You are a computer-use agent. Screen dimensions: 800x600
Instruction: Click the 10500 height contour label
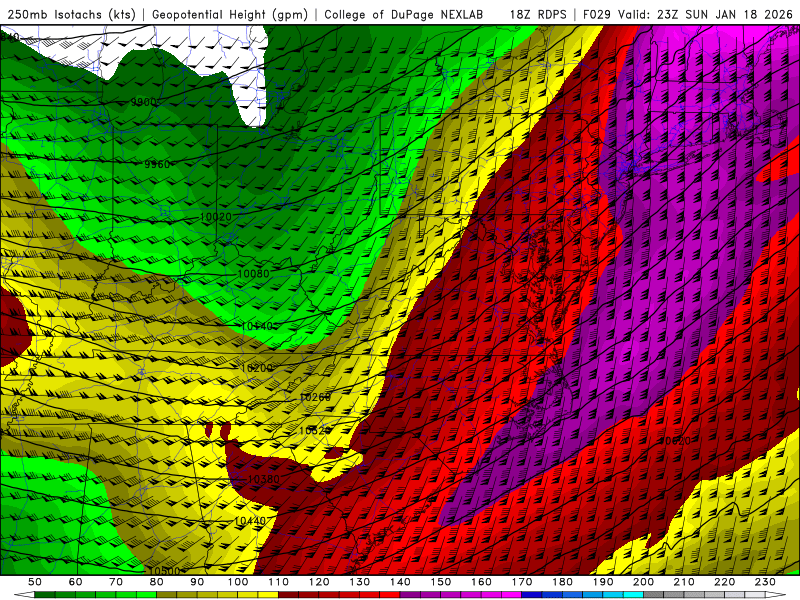click(x=165, y=571)
